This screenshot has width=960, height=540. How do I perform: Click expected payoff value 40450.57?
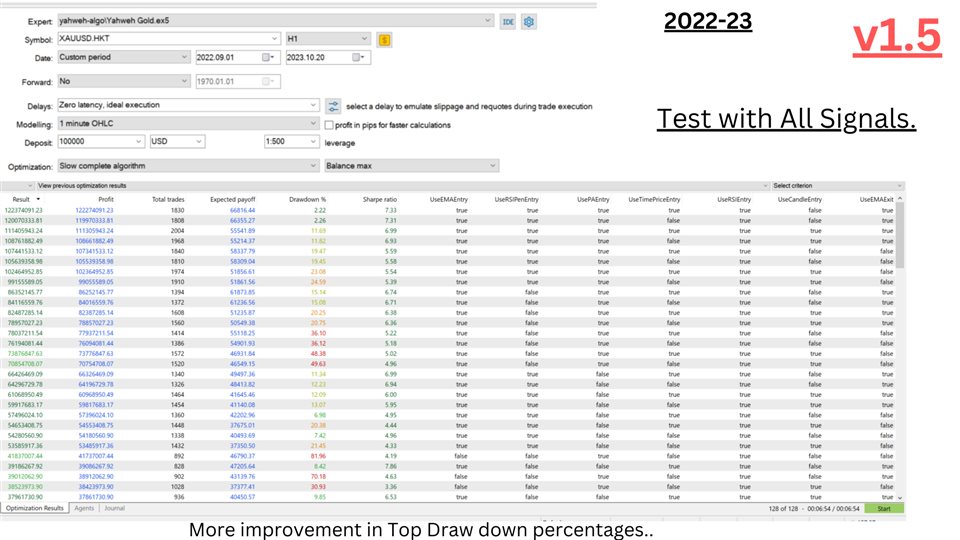pos(242,497)
